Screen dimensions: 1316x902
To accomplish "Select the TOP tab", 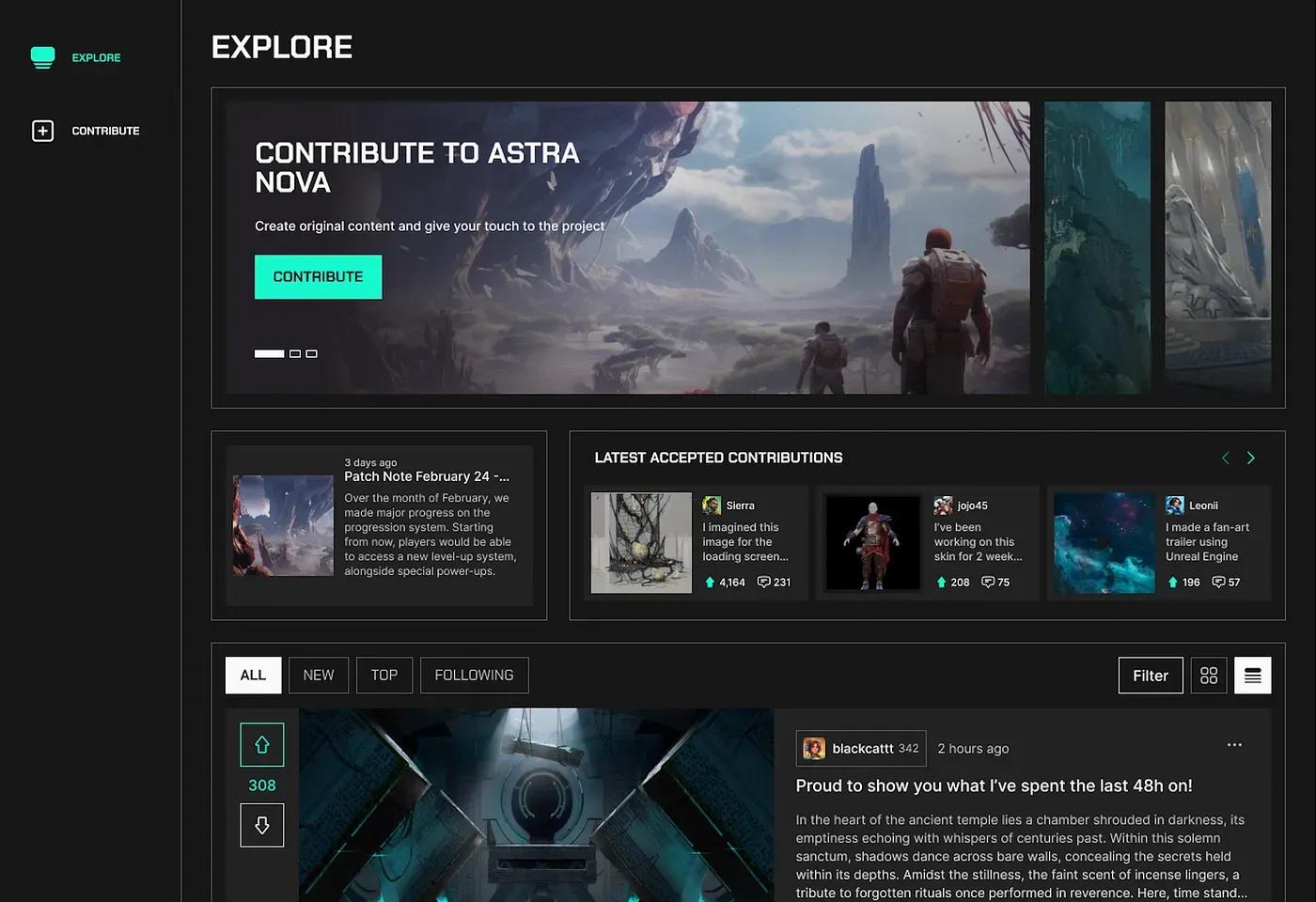I will 384,675.
